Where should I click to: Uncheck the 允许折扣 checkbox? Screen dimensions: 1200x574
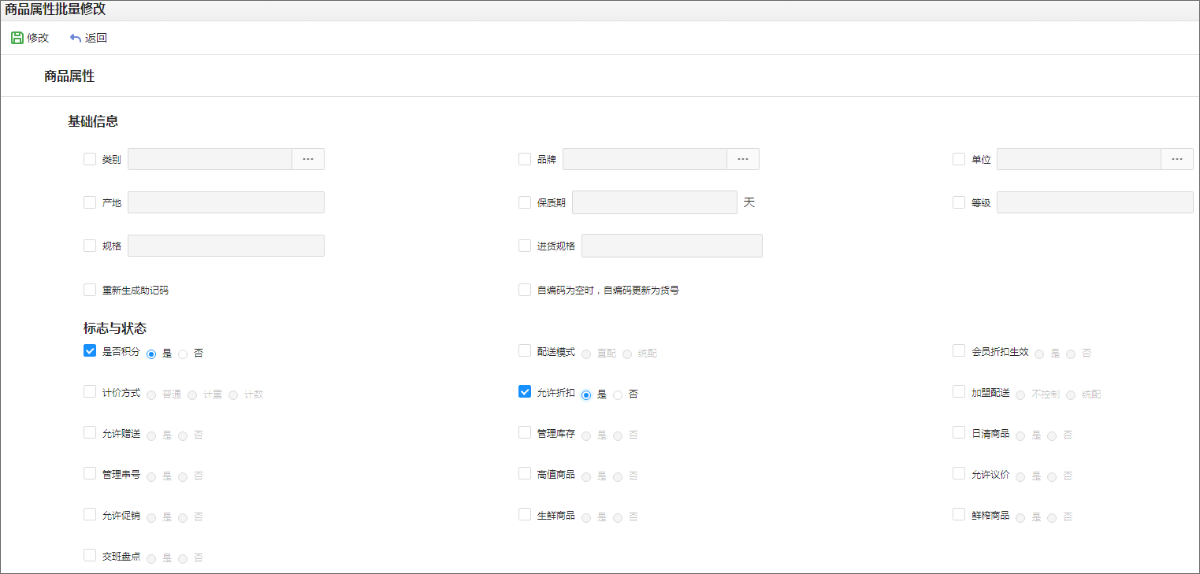(524, 392)
